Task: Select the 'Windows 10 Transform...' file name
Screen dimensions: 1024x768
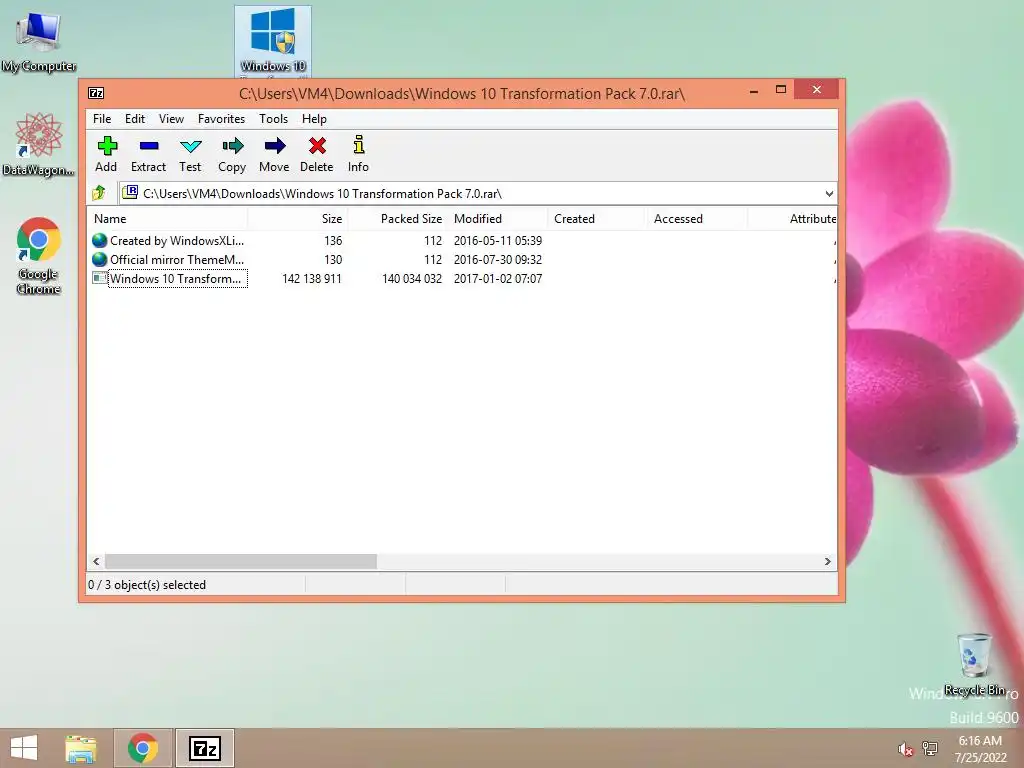Action: pos(176,278)
